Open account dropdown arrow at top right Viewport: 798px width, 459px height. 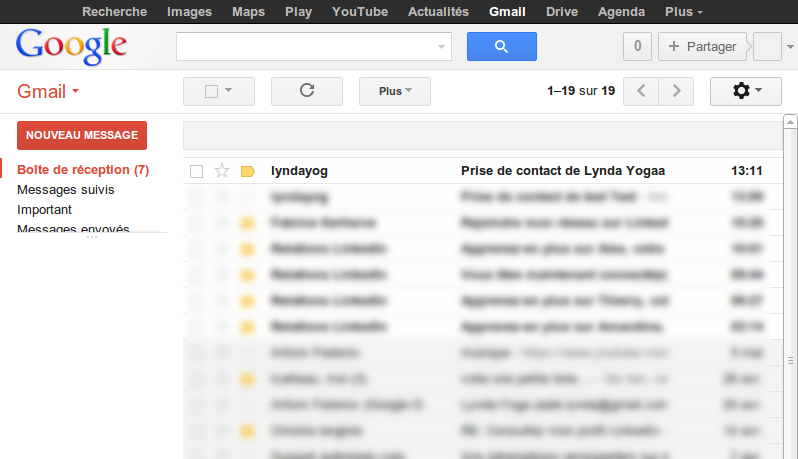click(790, 47)
